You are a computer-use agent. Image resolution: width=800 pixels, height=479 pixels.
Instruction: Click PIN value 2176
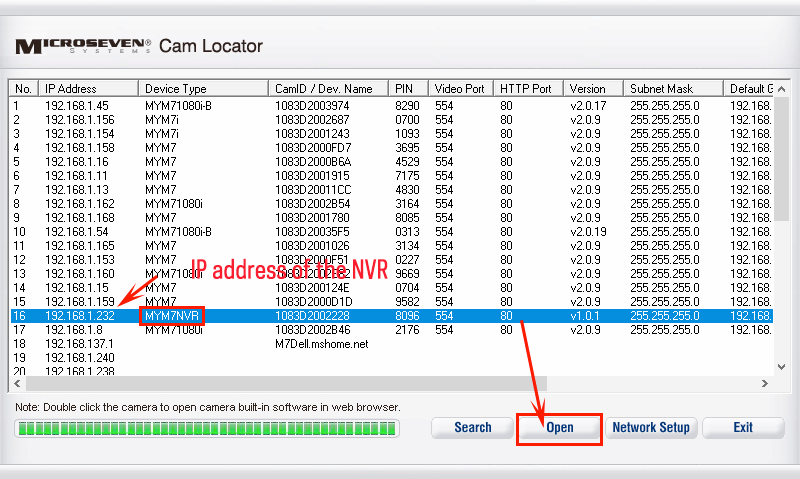point(407,330)
